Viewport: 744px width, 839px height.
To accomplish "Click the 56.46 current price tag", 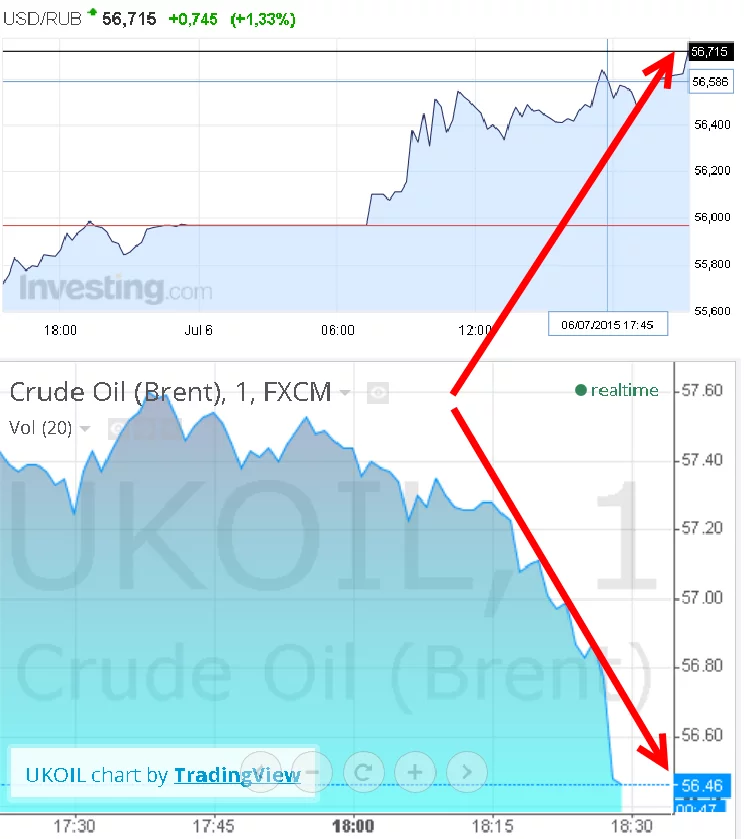I will 701,785.
